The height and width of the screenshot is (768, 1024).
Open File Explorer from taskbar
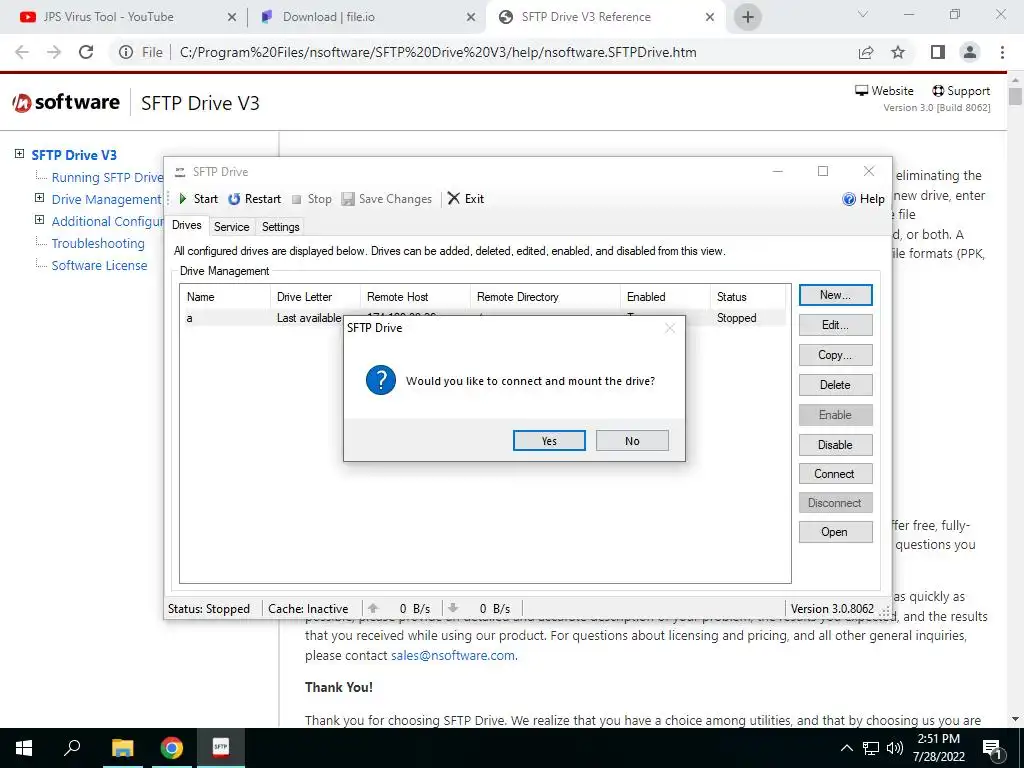pos(122,748)
